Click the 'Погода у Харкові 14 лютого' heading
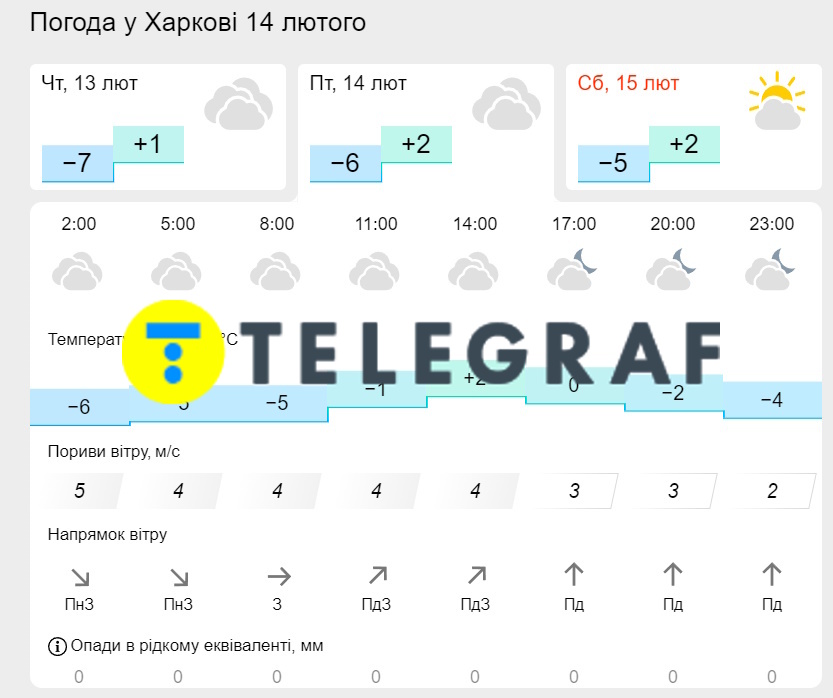This screenshot has width=833, height=698. coord(198,22)
